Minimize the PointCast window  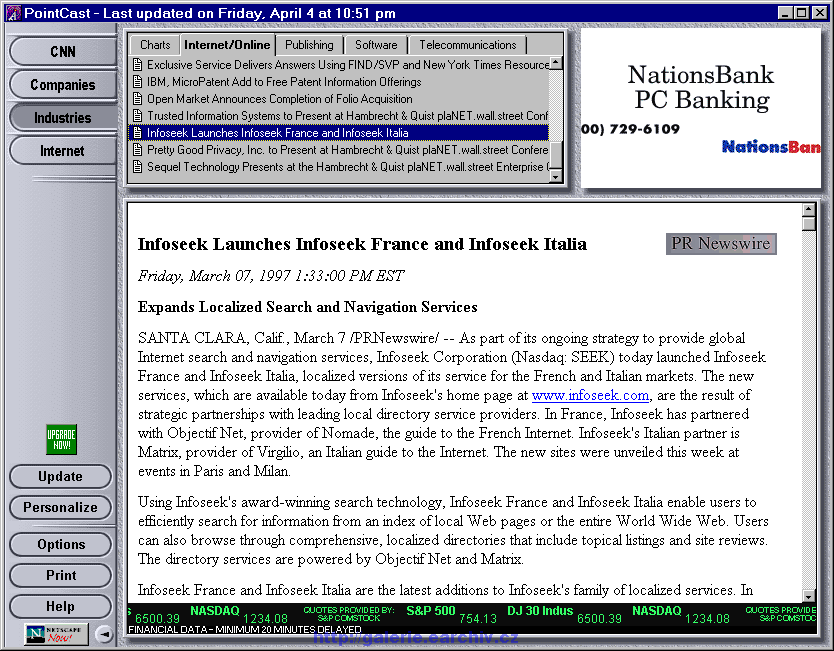pyautogui.click(x=785, y=13)
